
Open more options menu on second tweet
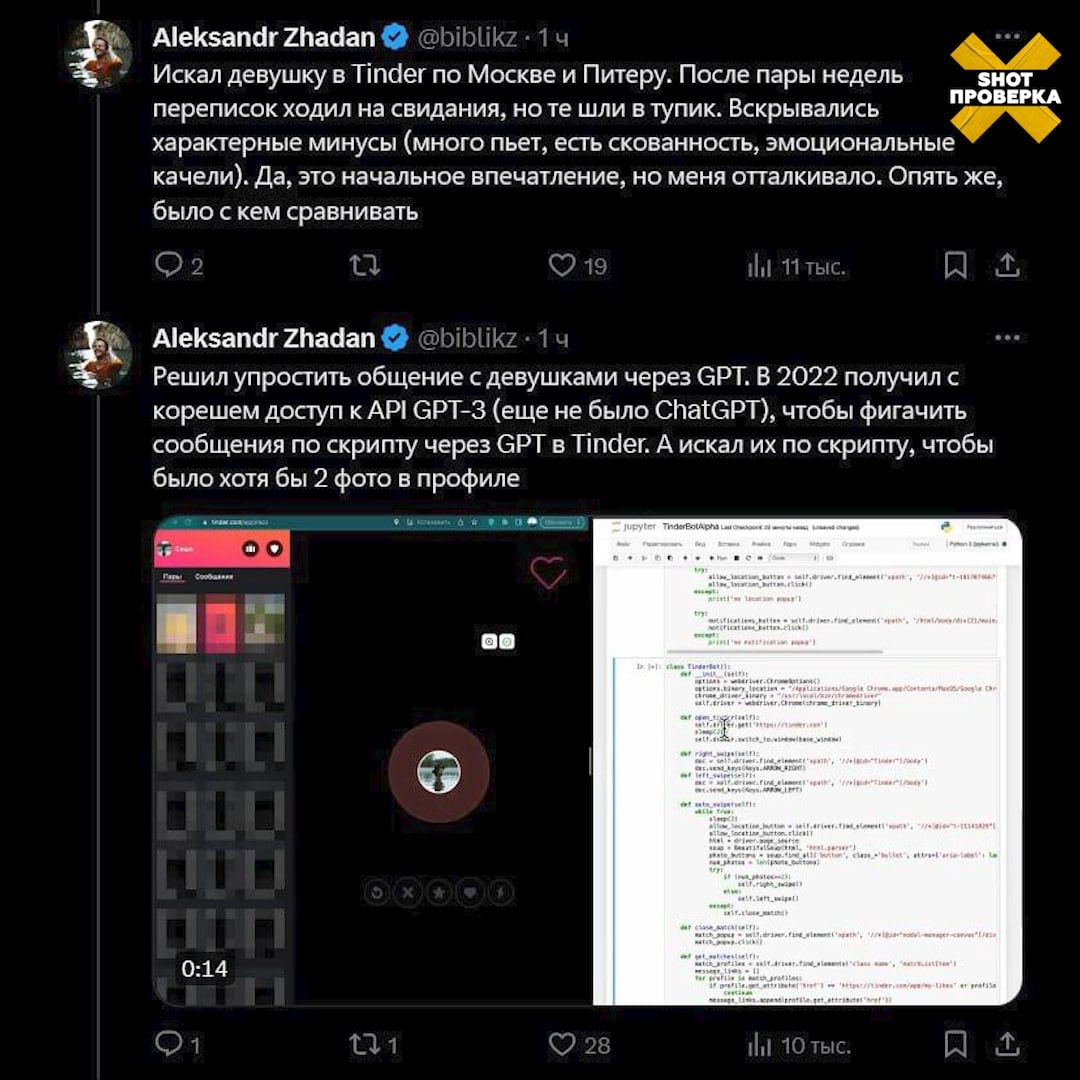[x=1007, y=338]
